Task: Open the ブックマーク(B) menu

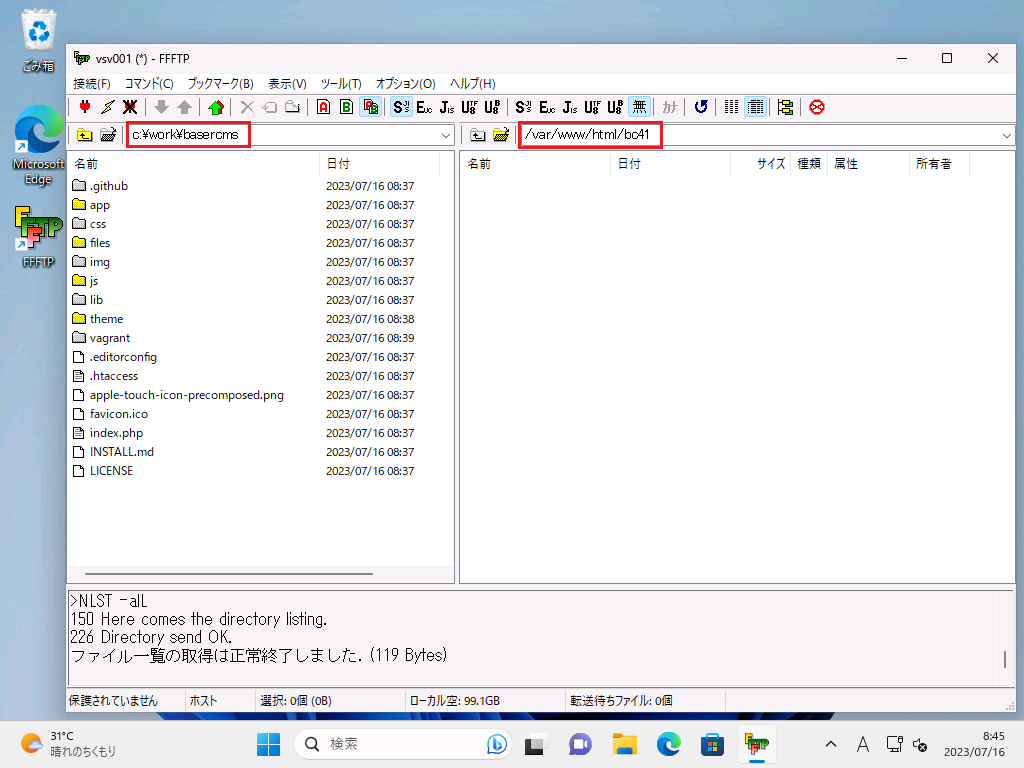Action: (220, 83)
